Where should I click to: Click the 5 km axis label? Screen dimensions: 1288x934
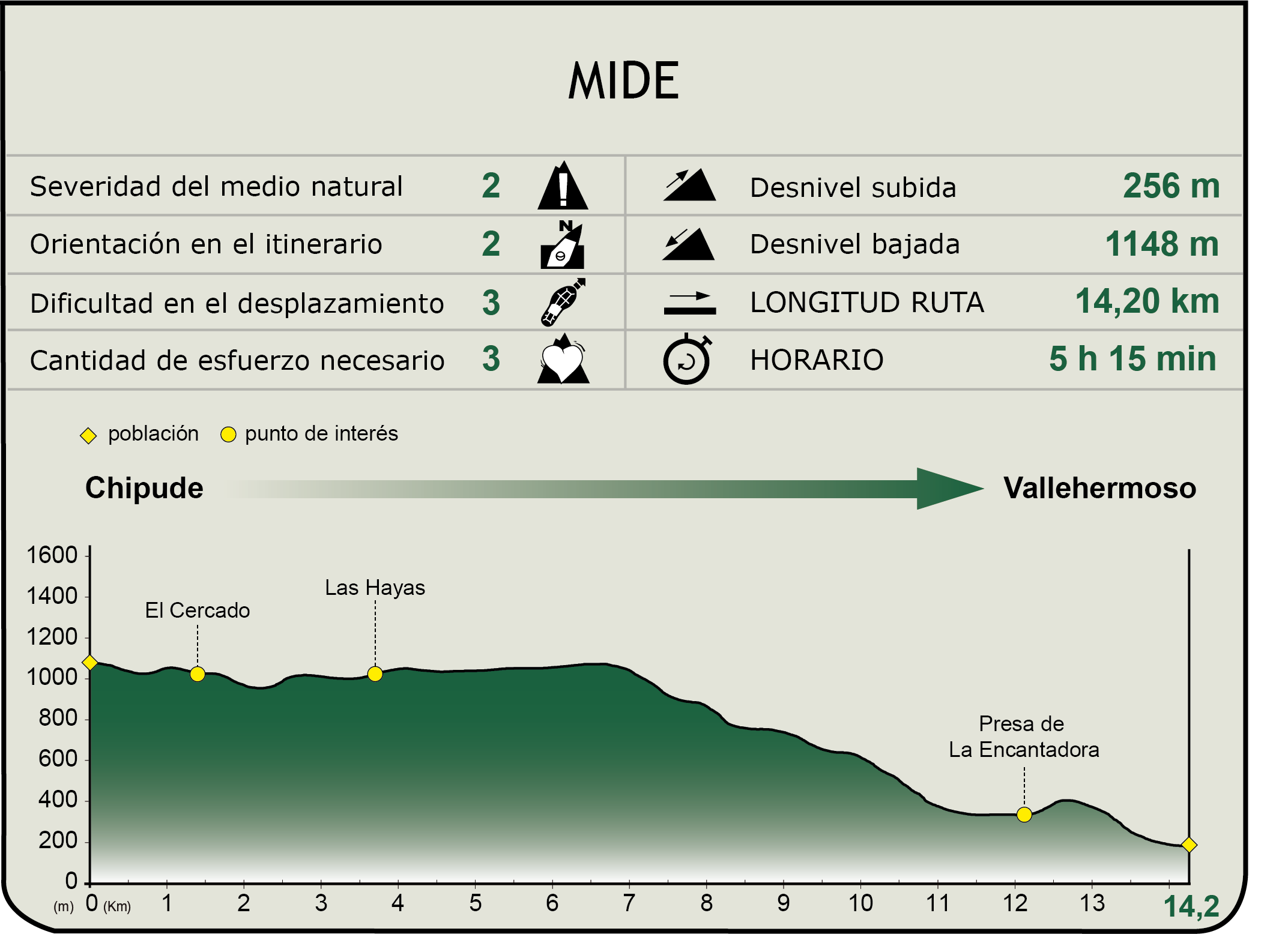(x=475, y=903)
